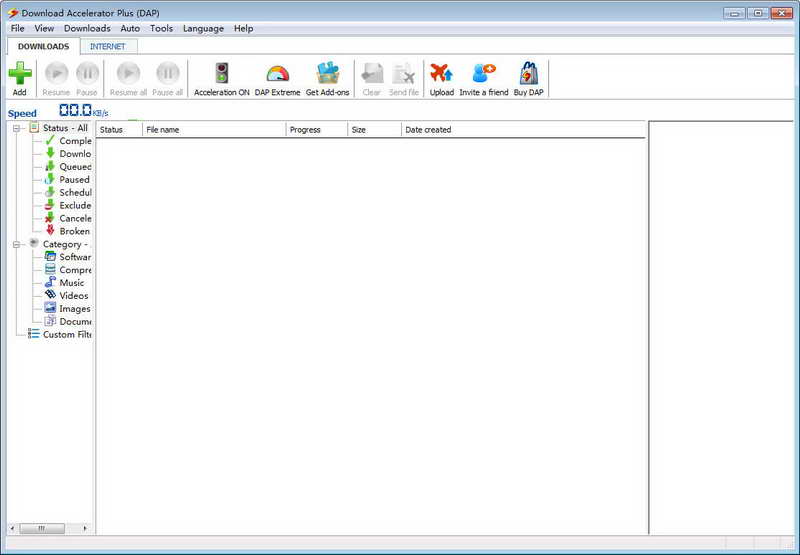This screenshot has width=800, height=555.
Task: Select the Videos category
Action: coord(67,296)
